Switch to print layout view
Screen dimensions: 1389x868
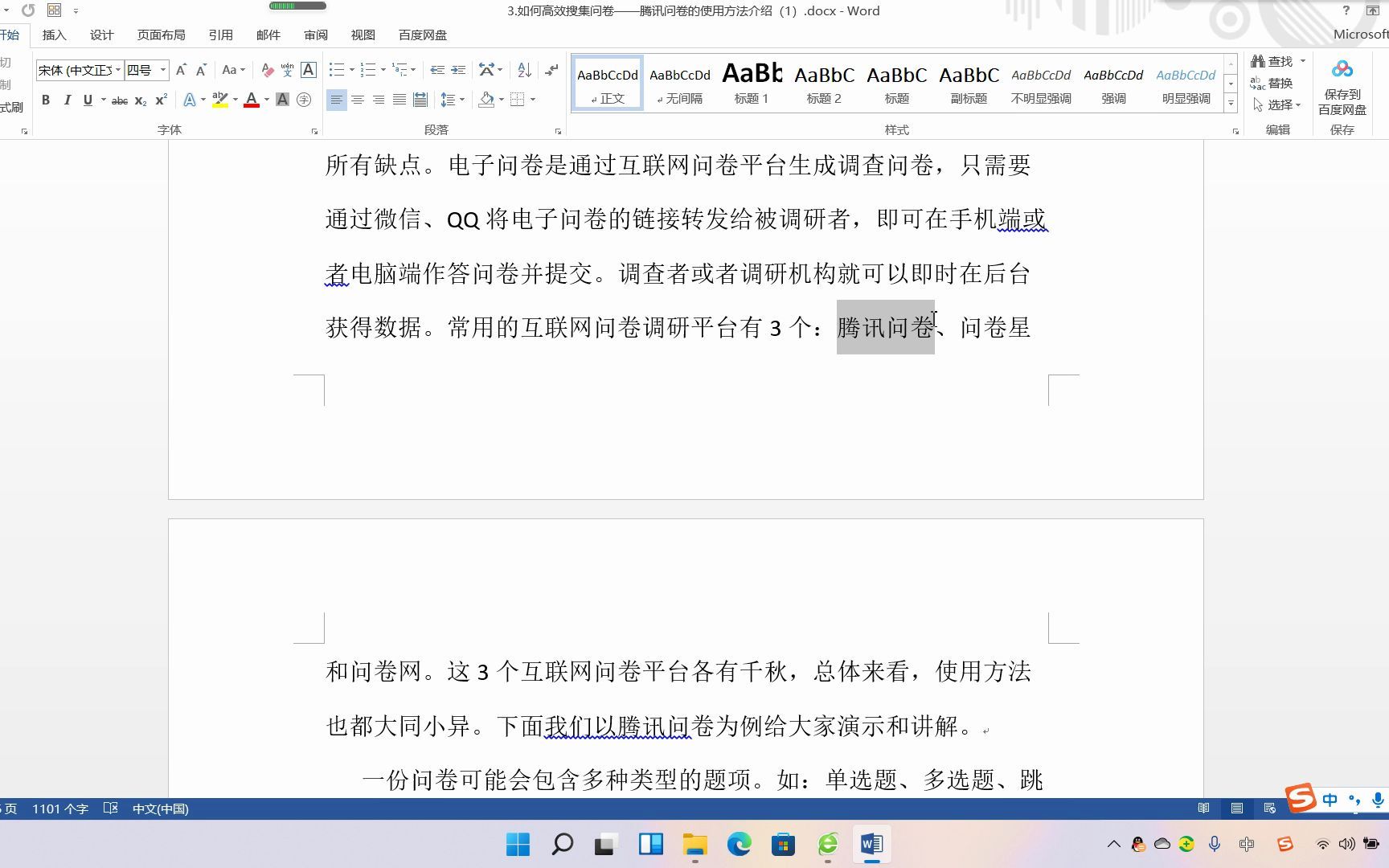[1237, 809]
